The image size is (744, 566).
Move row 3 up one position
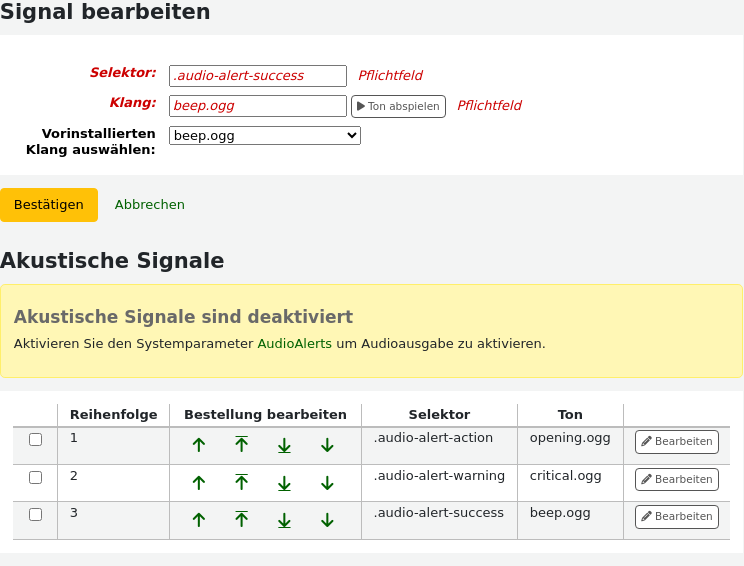pyautogui.click(x=199, y=520)
